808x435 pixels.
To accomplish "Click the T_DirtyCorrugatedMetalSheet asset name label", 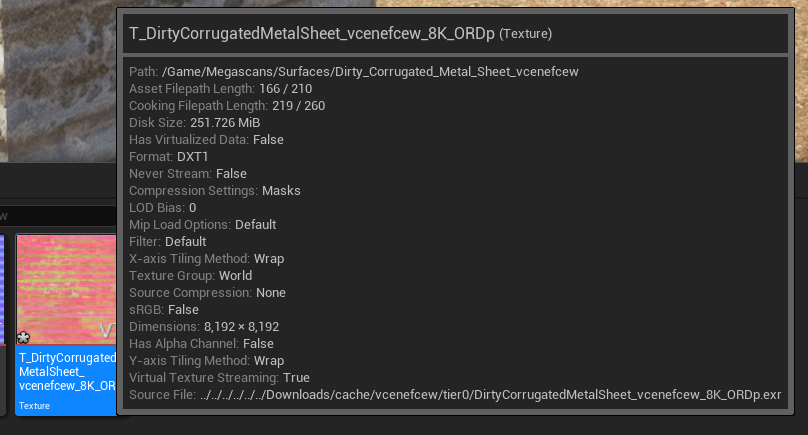I will (x=68, y=372).
